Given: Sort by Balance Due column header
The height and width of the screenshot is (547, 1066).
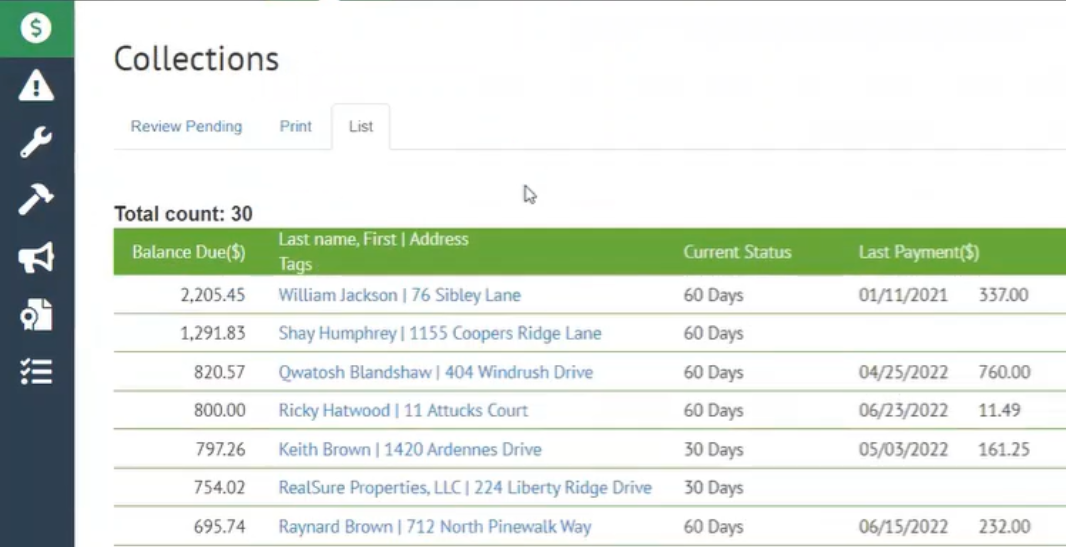Looking at the screenshot, I should pos(188,252).
